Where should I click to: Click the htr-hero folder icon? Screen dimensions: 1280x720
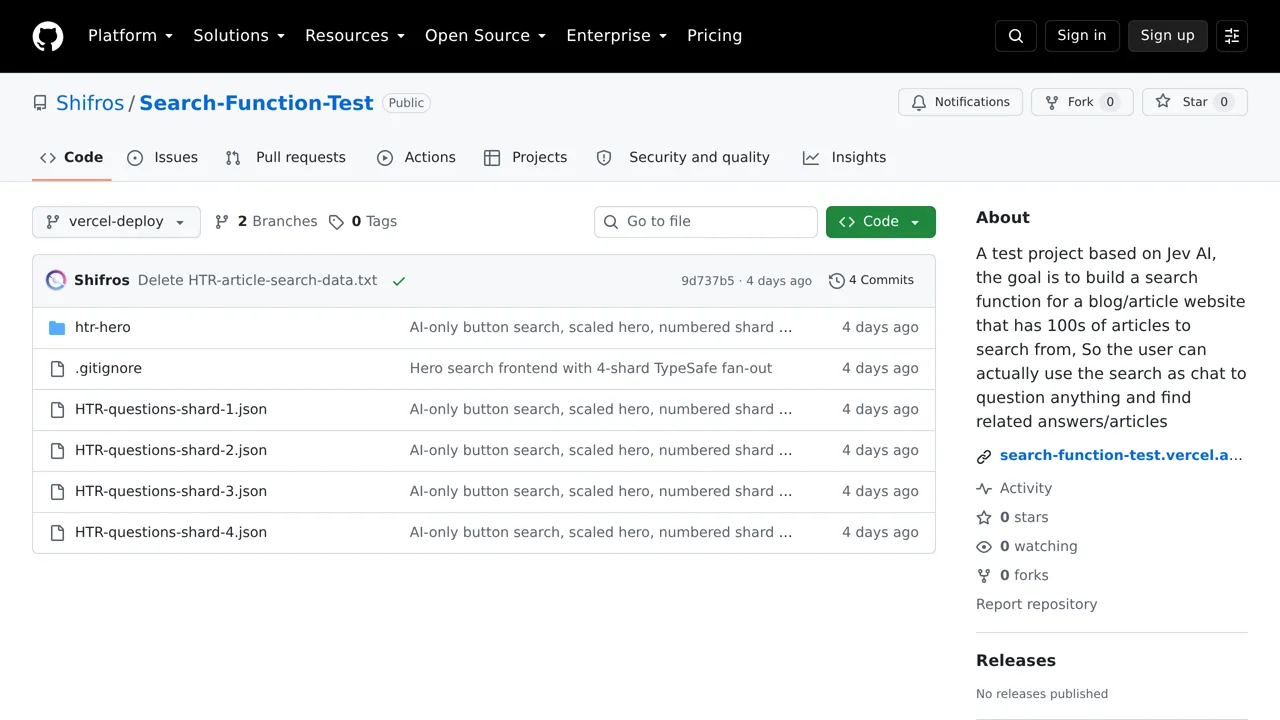click(57, 327)
